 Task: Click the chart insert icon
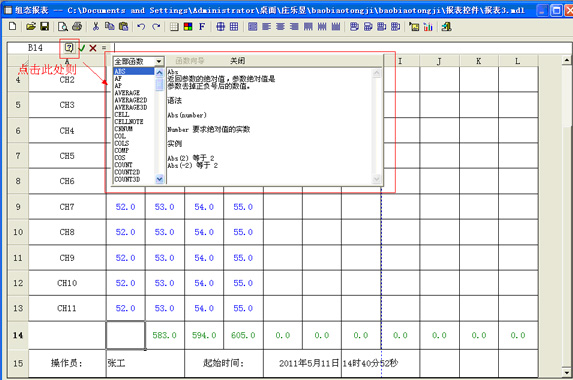click(x=428, y=27)
